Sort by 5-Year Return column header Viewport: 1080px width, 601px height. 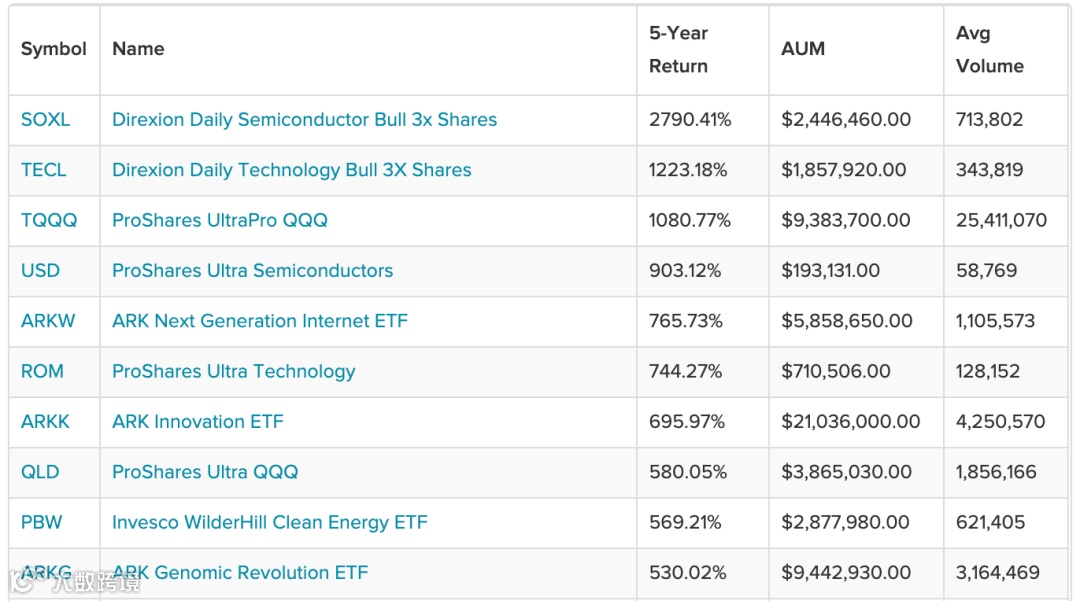coord(678,49)
